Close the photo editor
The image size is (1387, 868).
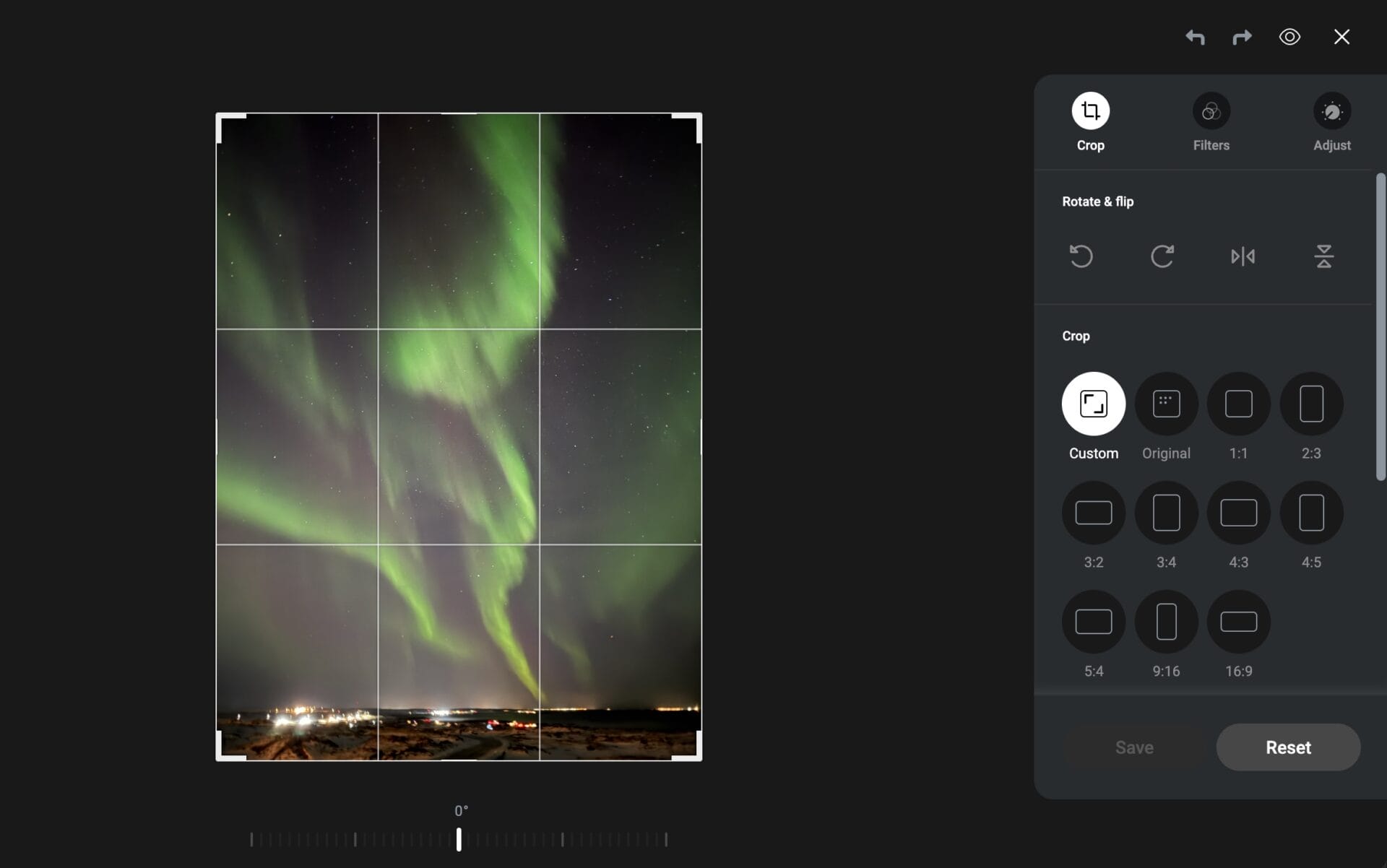tap(1341, 37)
